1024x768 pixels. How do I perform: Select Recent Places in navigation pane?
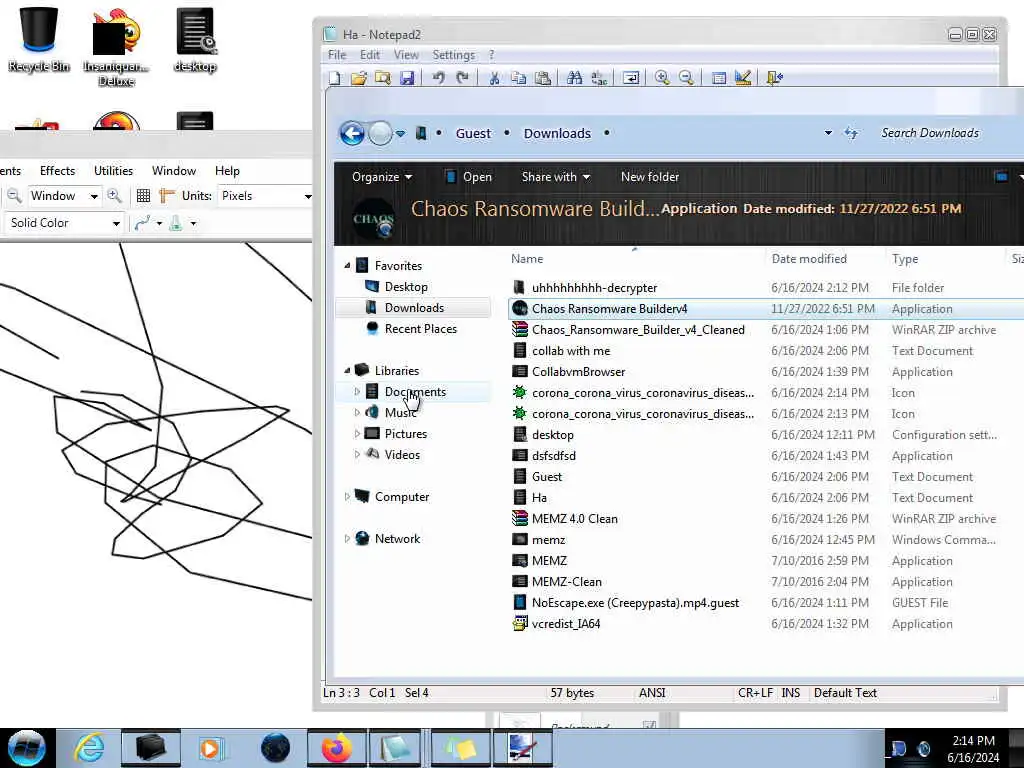421,328
